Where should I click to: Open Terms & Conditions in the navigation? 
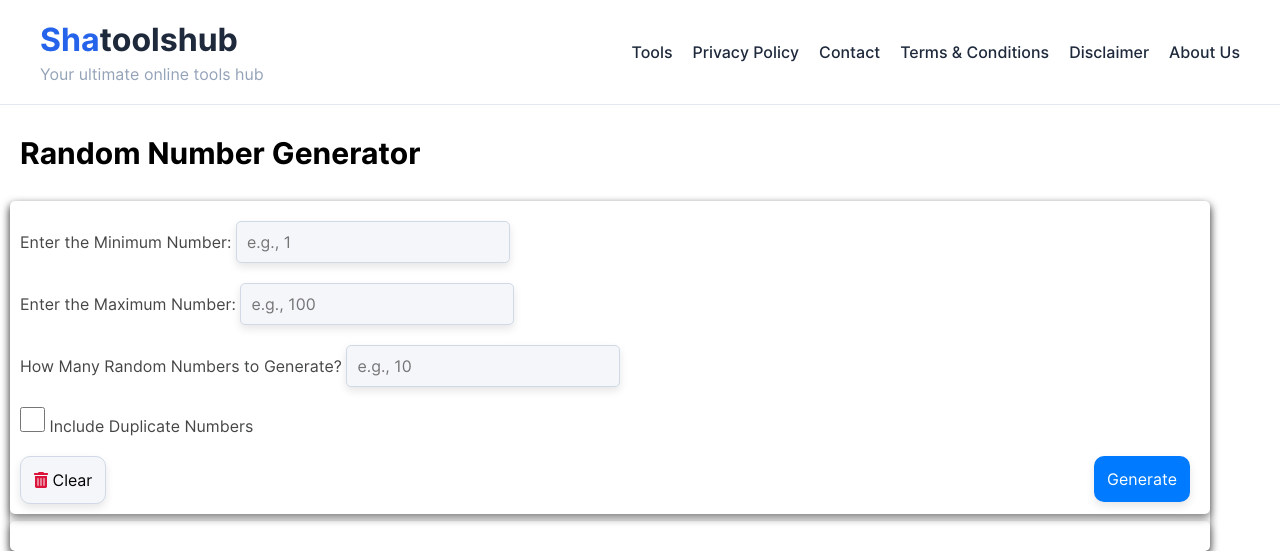(x=974, y=52)
